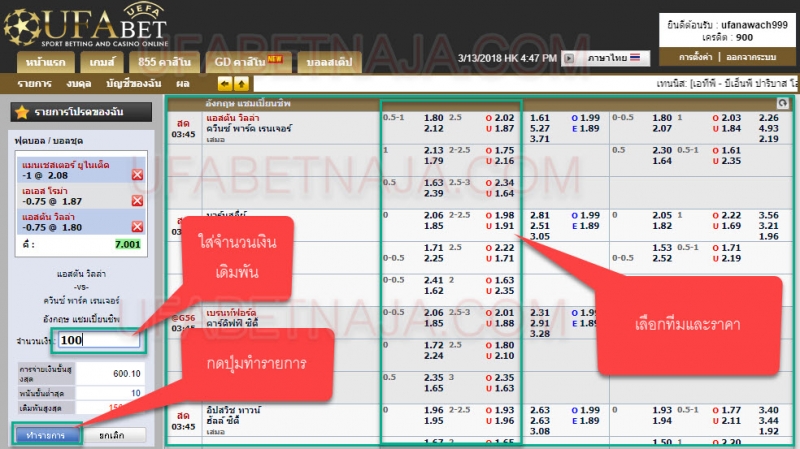Click the first-half over odds O 1.77
This screenshot has height=449, width=800.
[727, 410]
